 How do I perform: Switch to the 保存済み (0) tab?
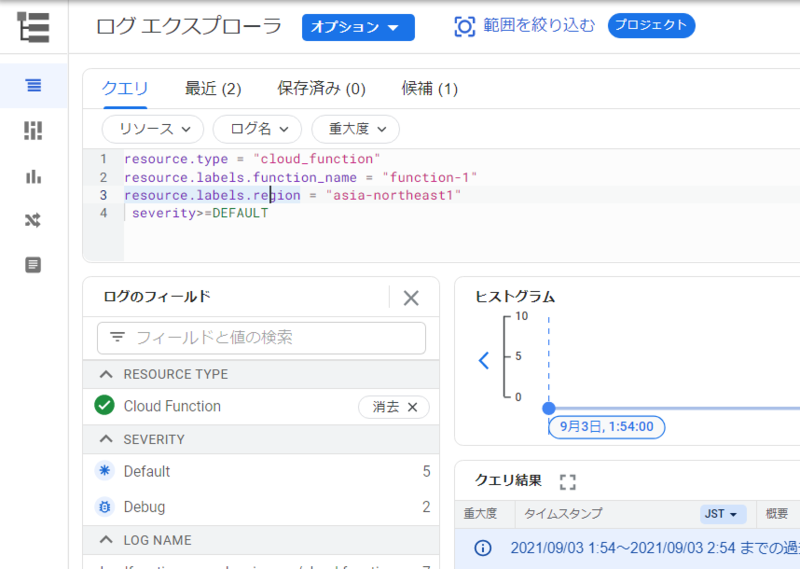321,89
